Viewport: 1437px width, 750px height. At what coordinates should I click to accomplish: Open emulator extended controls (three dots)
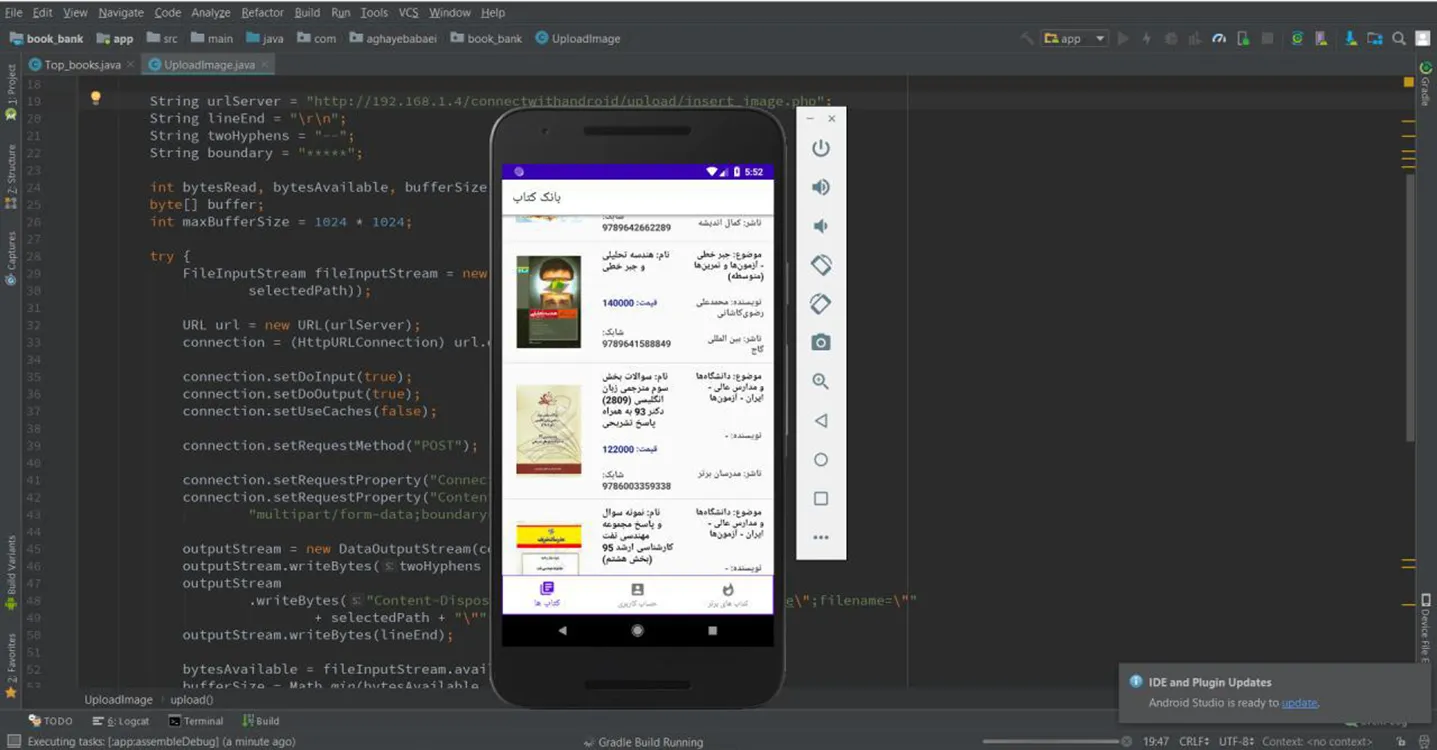click(820, 537)
